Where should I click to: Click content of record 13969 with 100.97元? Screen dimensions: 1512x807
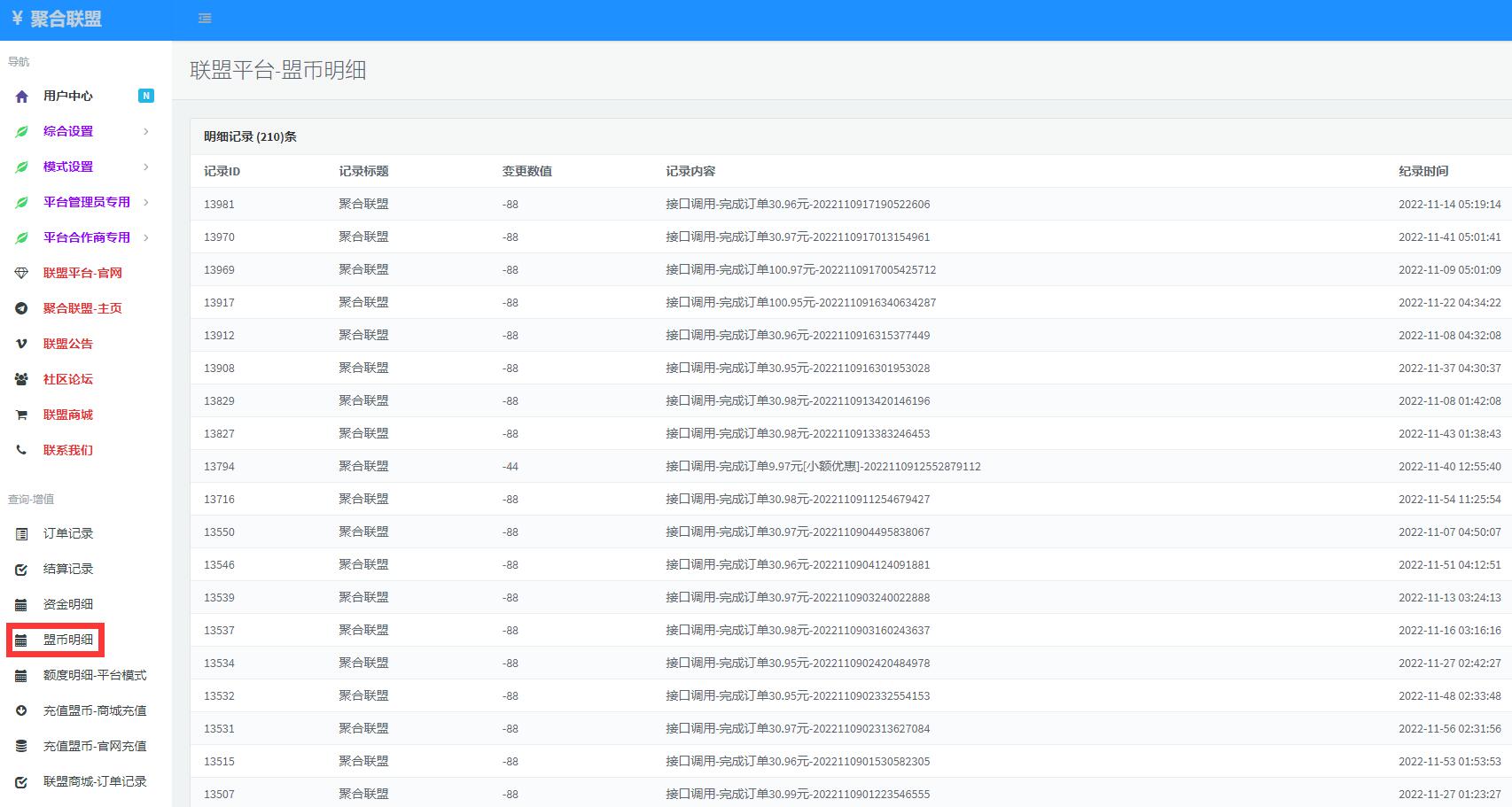tap(801, 269)
